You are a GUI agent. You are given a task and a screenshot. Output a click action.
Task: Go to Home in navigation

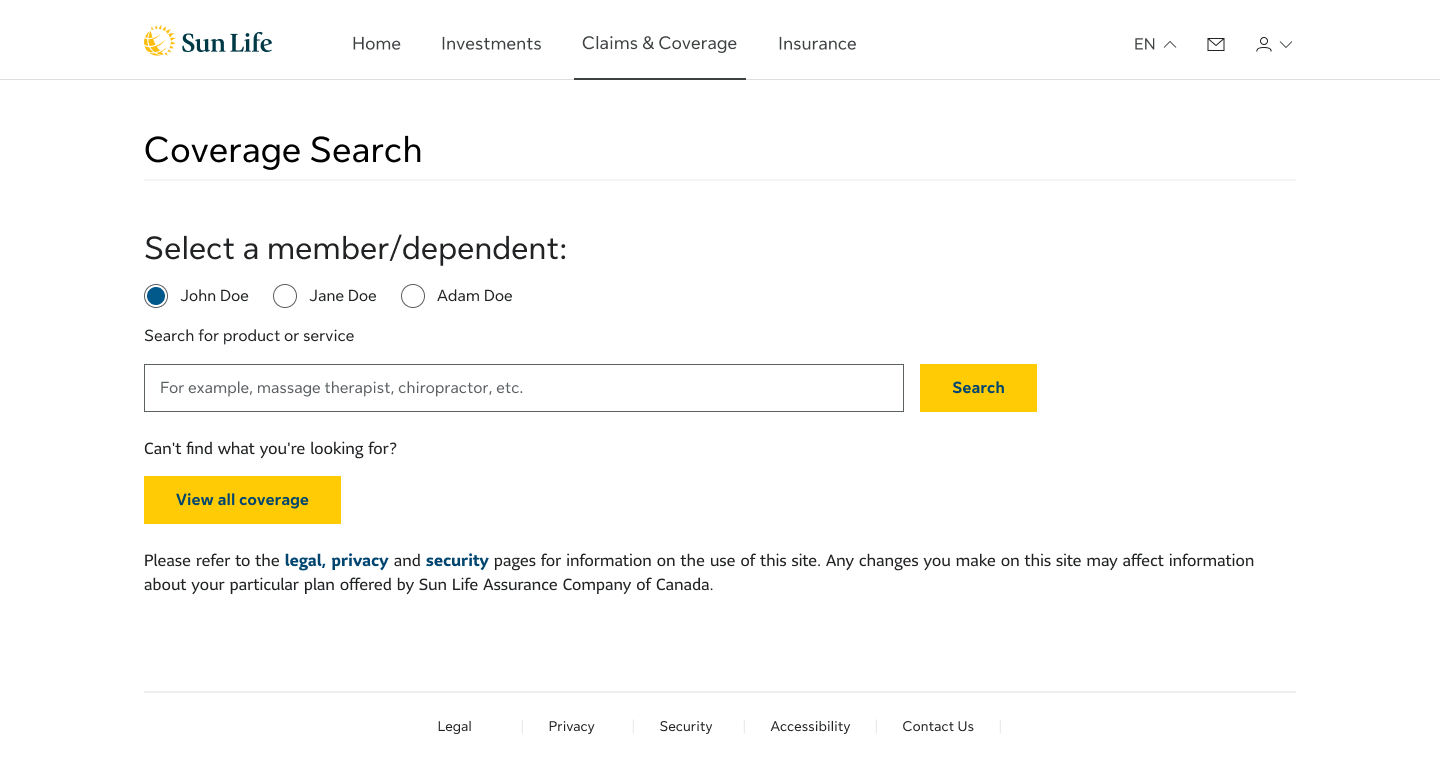(376, 44)
